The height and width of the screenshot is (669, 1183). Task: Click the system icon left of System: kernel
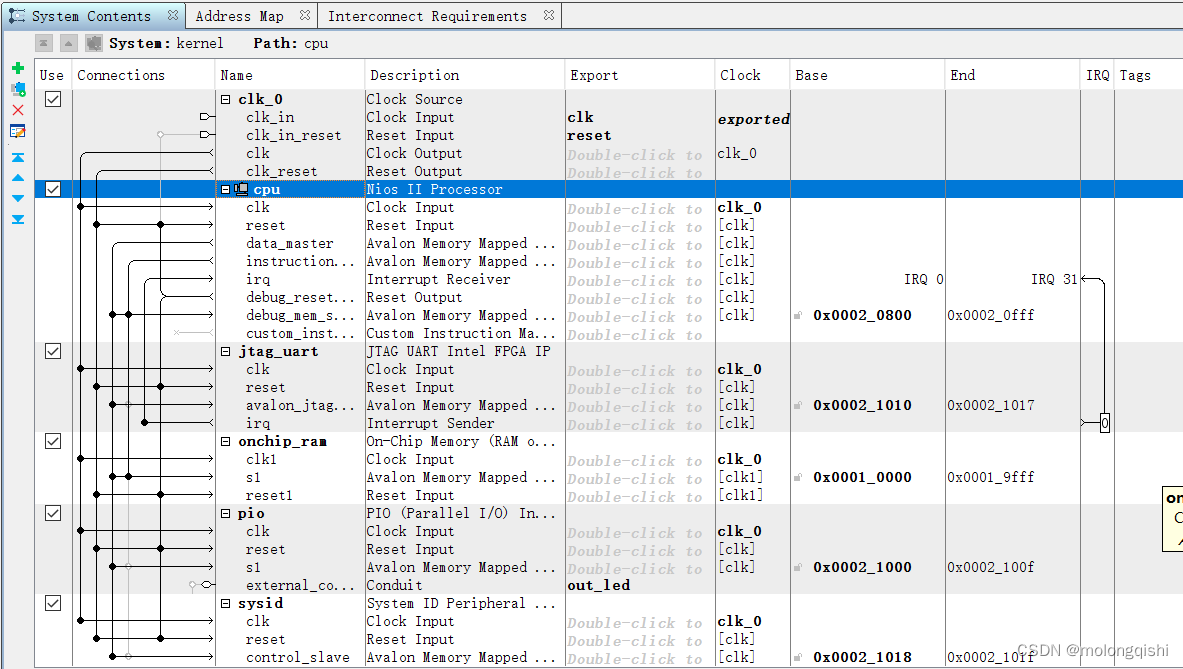(94, 44)
